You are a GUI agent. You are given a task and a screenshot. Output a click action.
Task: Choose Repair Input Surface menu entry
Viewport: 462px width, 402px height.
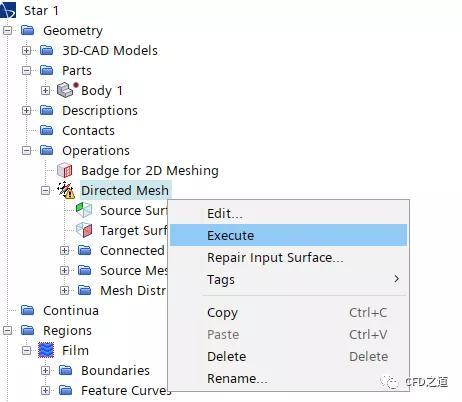275,258
